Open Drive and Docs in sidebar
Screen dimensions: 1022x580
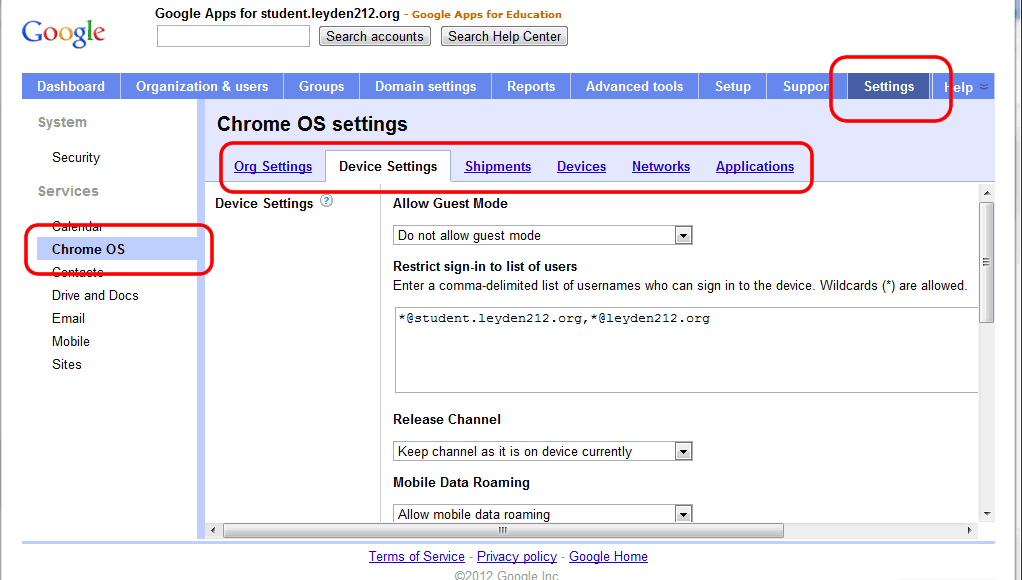tap(95, 295)
